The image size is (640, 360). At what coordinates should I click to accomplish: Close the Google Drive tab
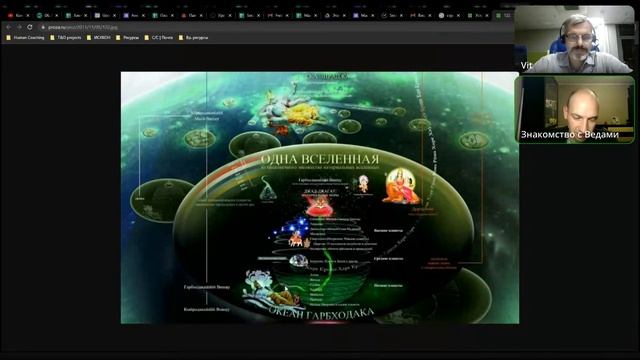pyautogui.click(x=344, y=16)
